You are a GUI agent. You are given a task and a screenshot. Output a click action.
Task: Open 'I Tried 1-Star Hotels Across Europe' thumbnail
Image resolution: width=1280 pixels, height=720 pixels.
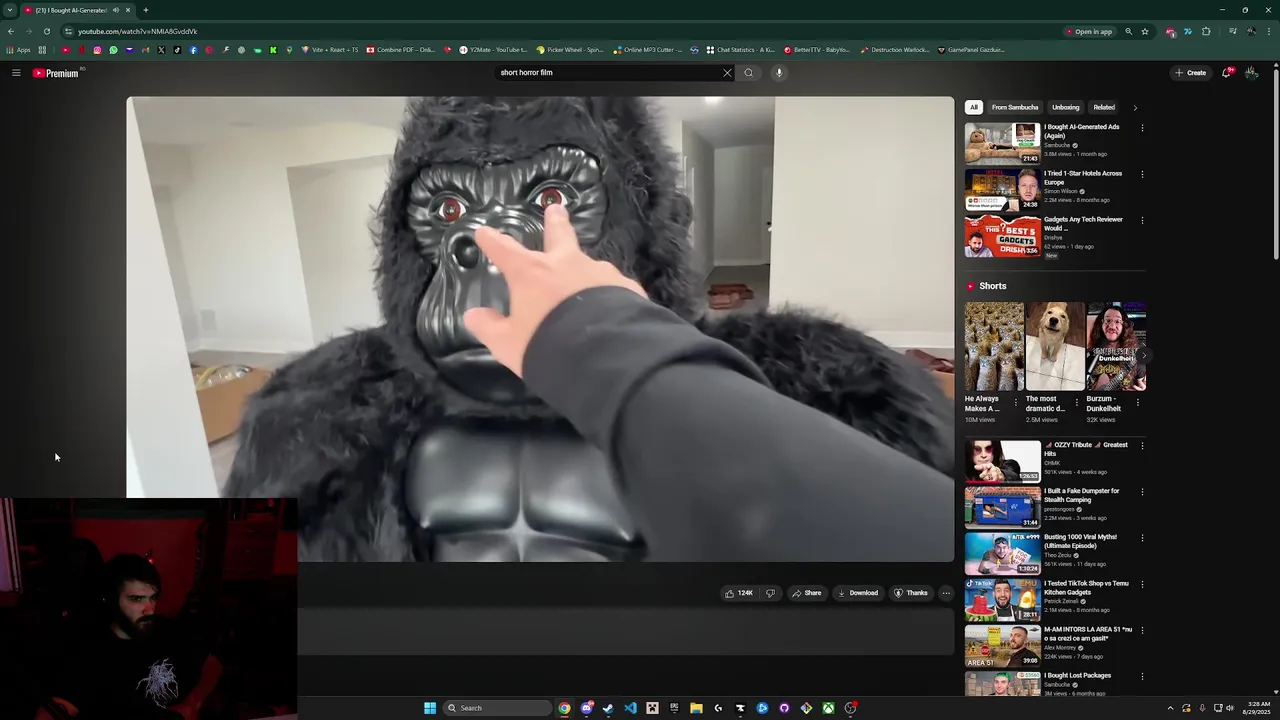(1003, 189)
